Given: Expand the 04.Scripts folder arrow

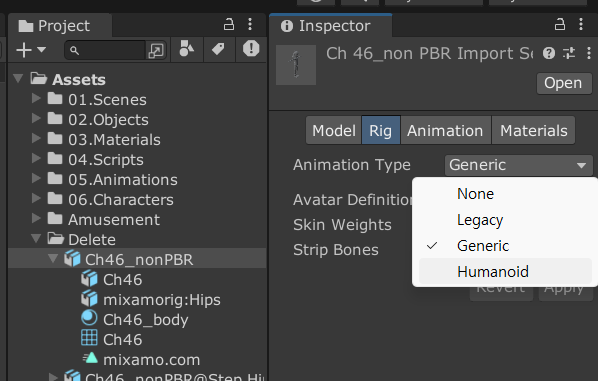Looking at the screenshot, I should pyautogui.click(x=36, y=158).
